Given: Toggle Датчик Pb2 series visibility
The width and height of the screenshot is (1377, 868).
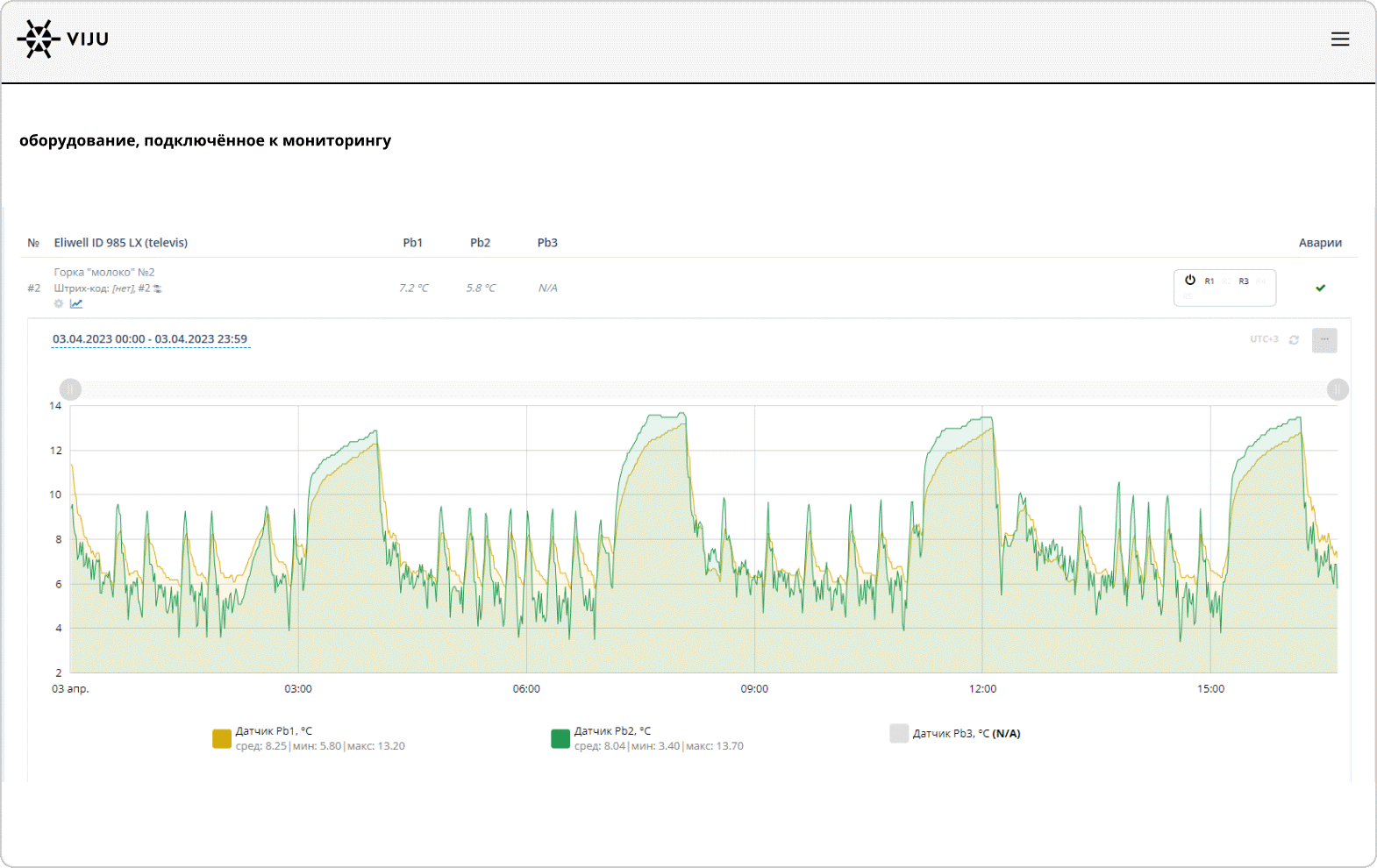Looking at the screenshot, I should (560, 738).
